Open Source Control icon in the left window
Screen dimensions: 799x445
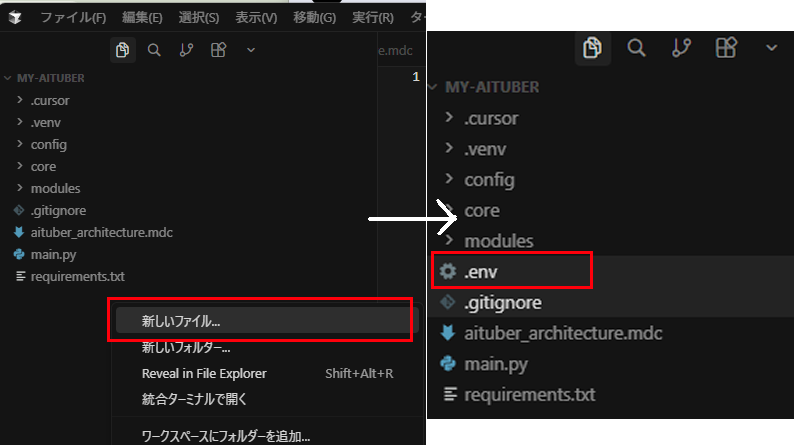click(x=186, y=50)
